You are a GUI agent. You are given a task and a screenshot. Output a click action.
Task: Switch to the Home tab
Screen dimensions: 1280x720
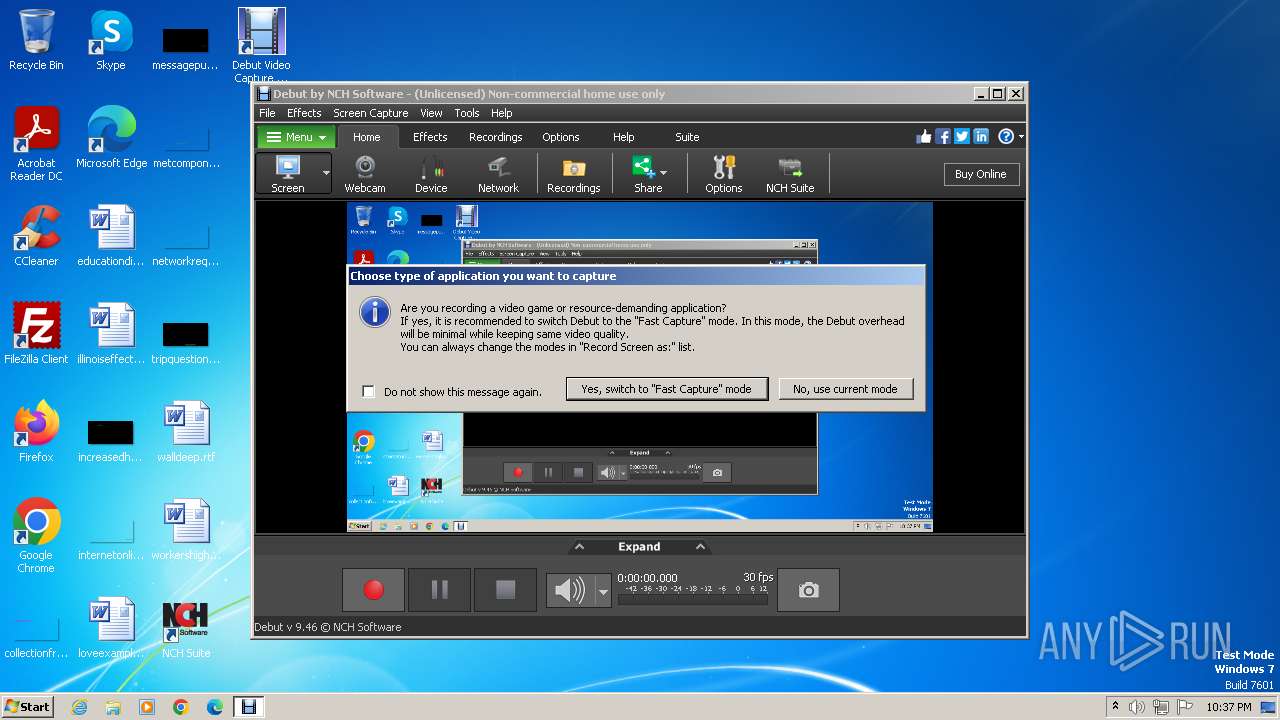pos(366,137)
